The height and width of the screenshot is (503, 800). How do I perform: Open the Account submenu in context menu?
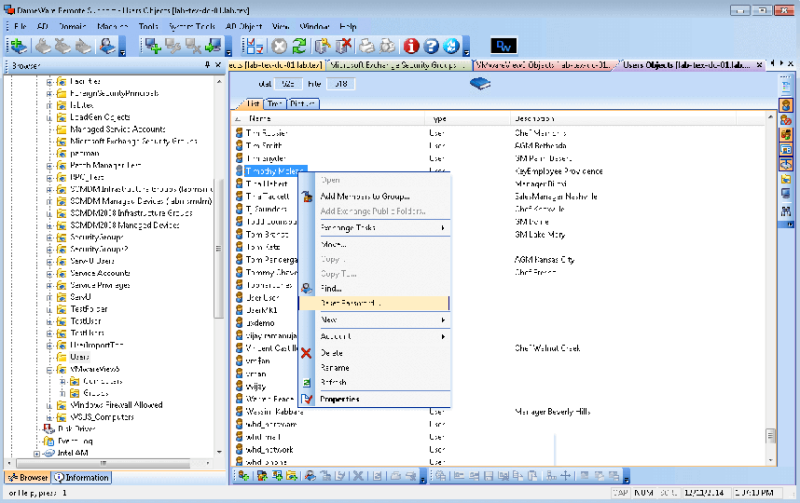[383, 336]
